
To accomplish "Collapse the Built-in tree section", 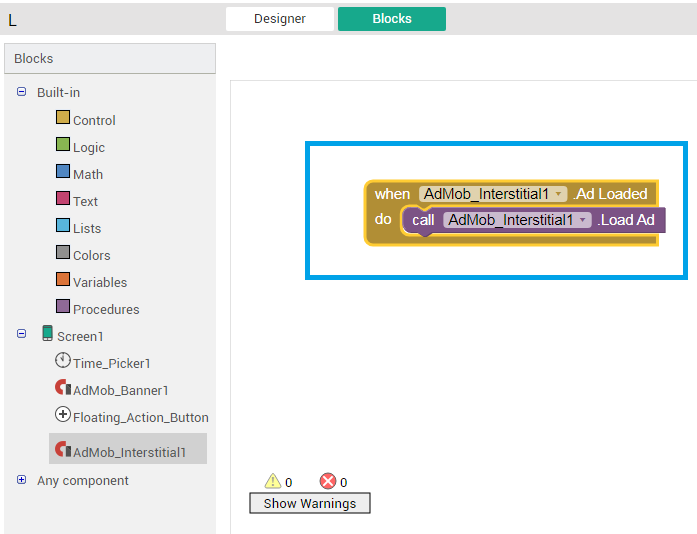I will (21, 92).
